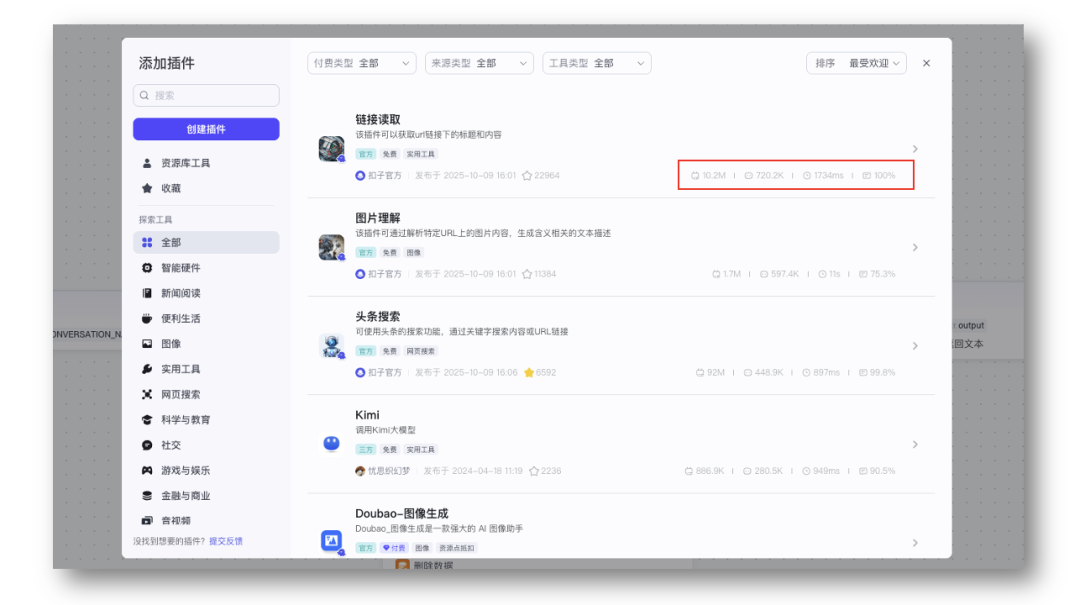This screenshot has height=605, width=1080.
Task: Click the 金融与商业 coins icon
Action: pyautogui.click(x=147, y=495)
